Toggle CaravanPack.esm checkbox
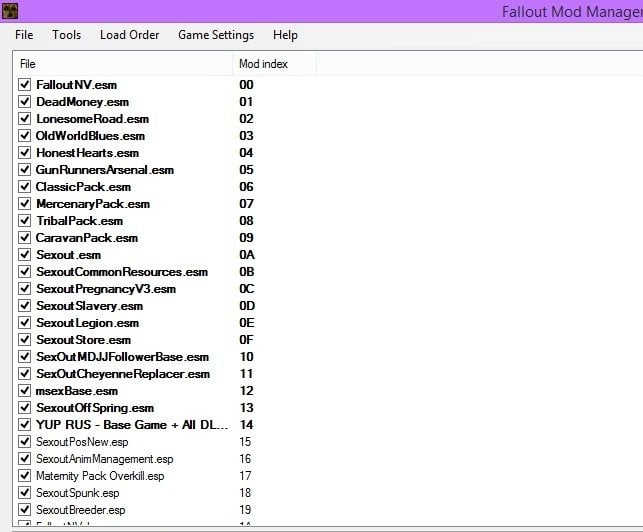This screenshot has width=643, height=532. pos(25,237)
